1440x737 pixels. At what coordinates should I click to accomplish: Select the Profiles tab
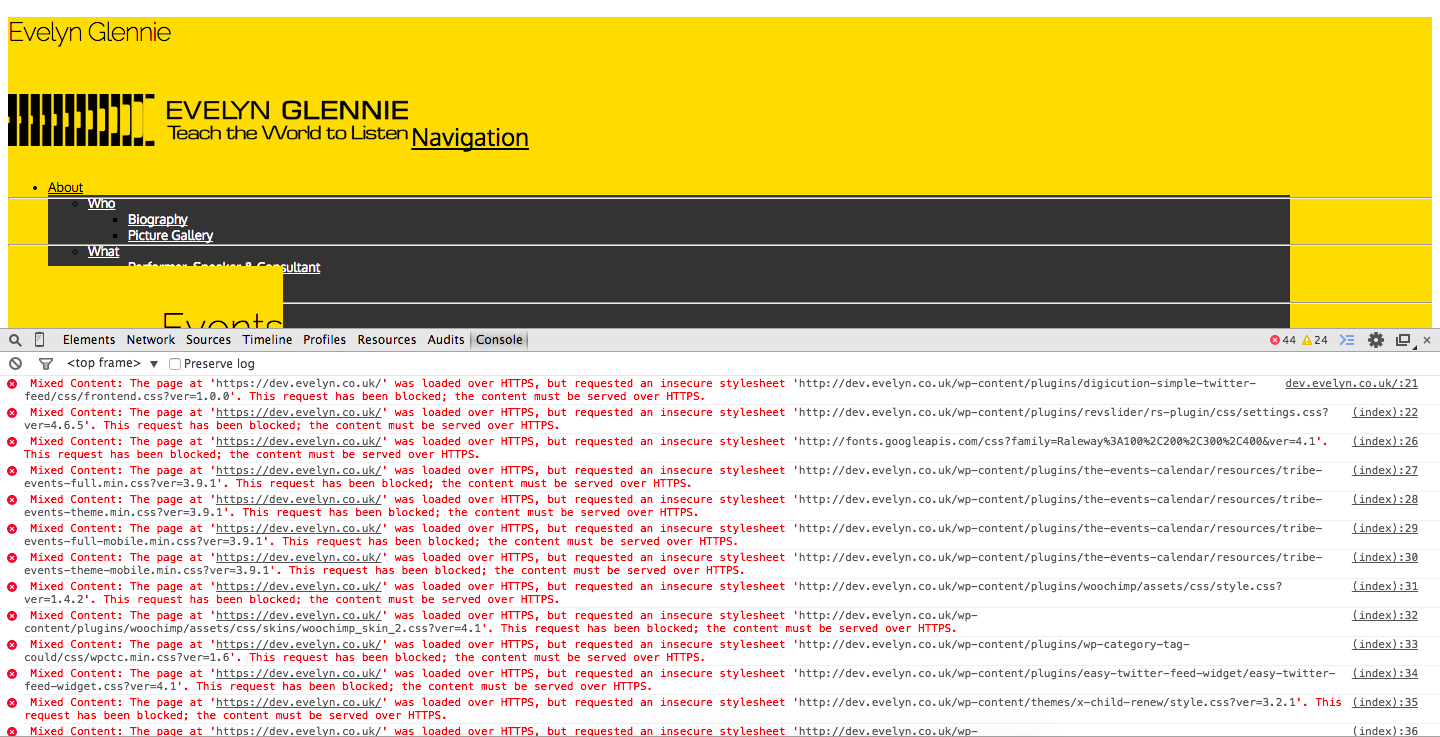(325, 340)
